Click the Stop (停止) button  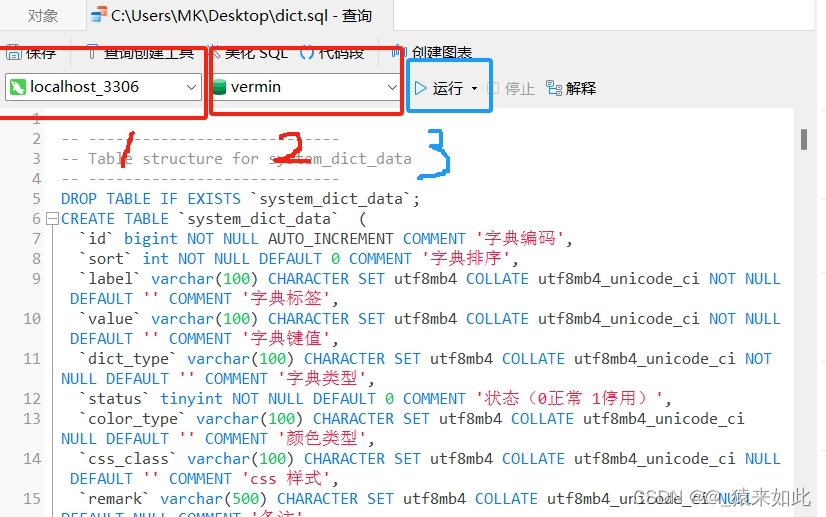pyautogui.click(x=512, y=88)
